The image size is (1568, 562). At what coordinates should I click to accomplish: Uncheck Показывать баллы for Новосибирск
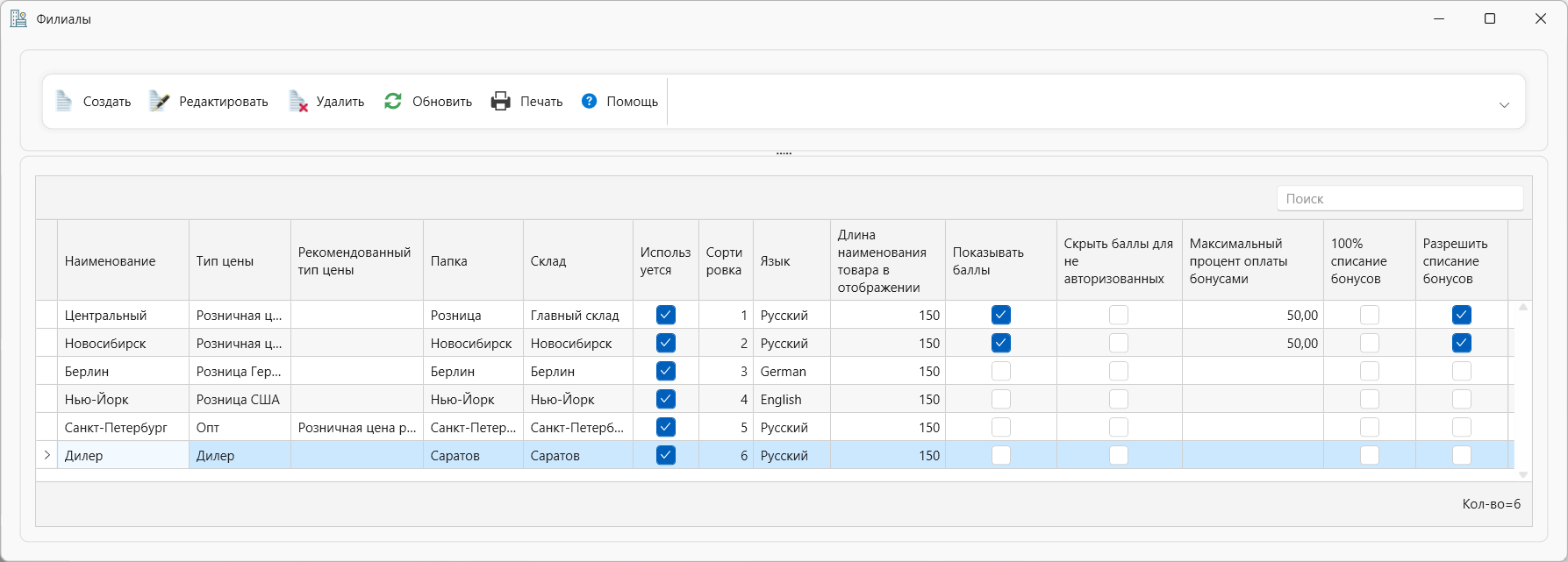(1001, 343)
